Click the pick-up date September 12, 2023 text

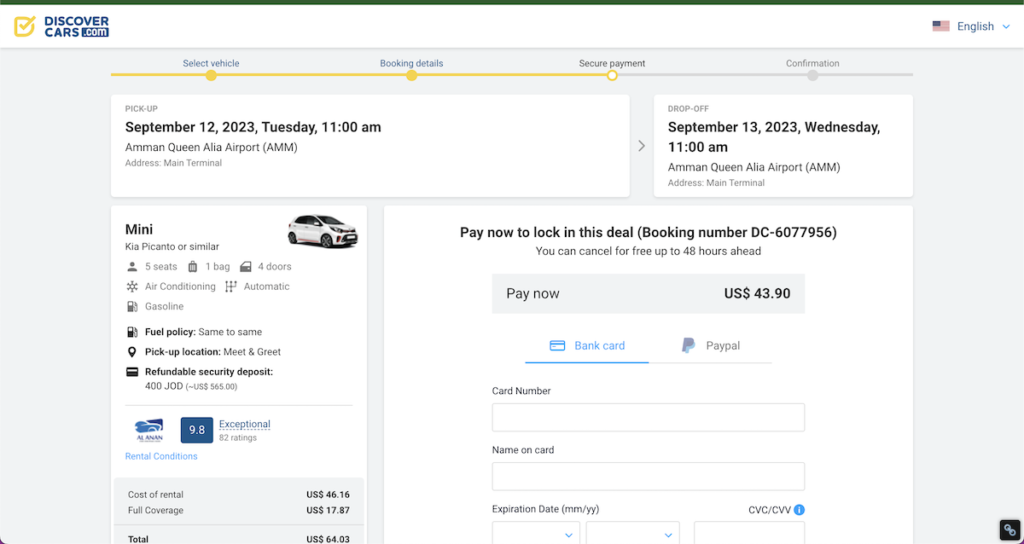[253, 127]
